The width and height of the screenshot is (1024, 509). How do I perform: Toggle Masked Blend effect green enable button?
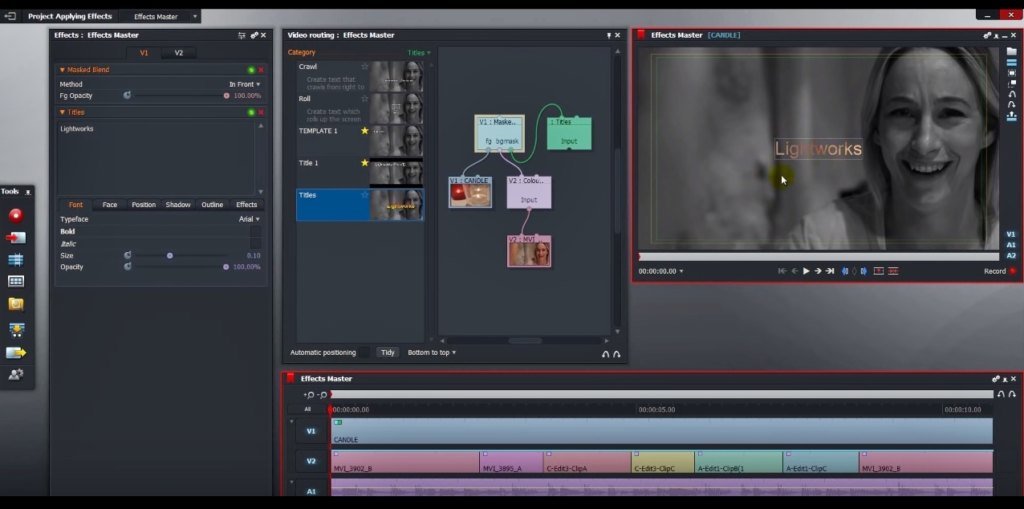[251, 70]
